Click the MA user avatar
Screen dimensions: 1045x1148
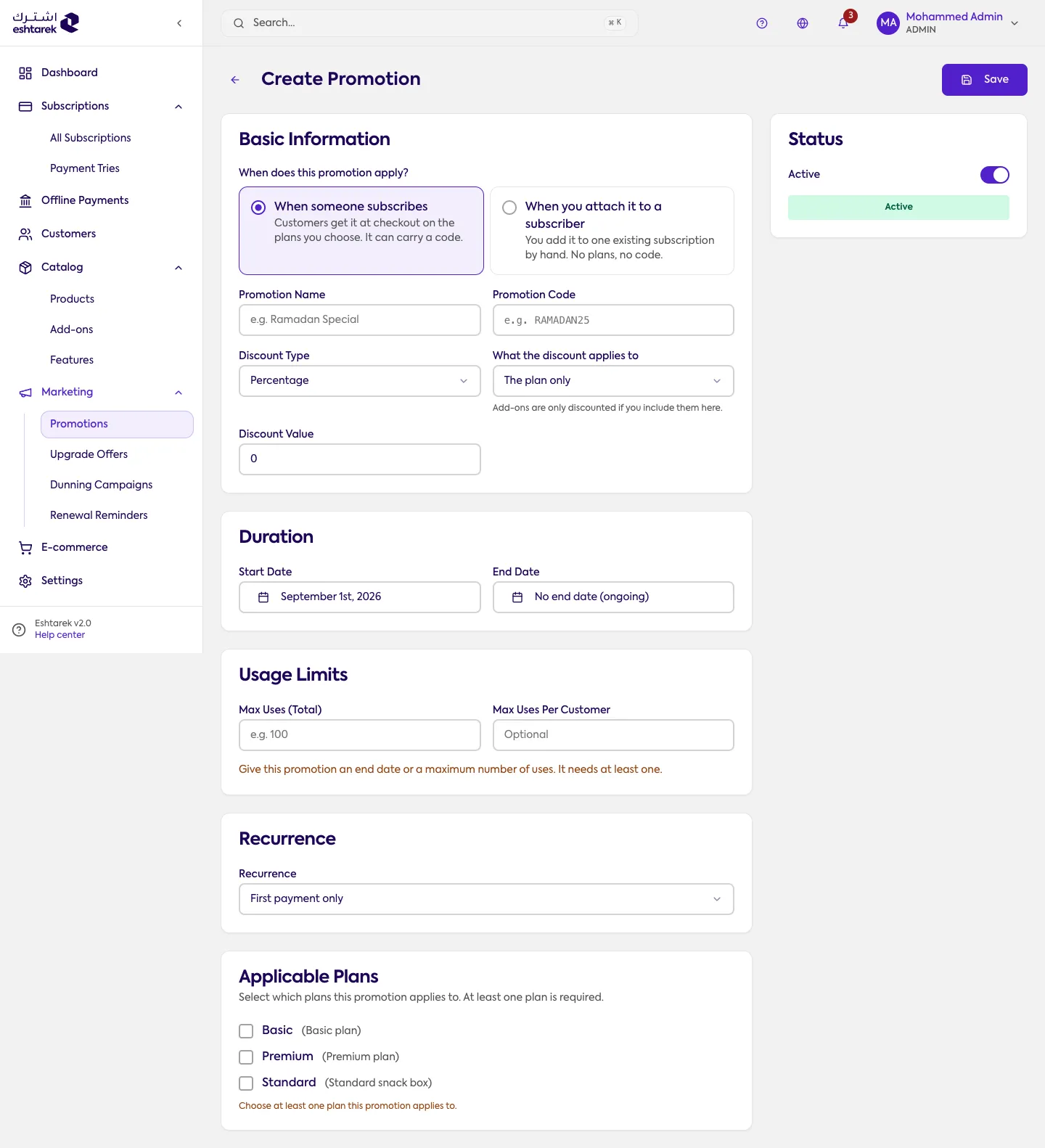pos(888,23)
